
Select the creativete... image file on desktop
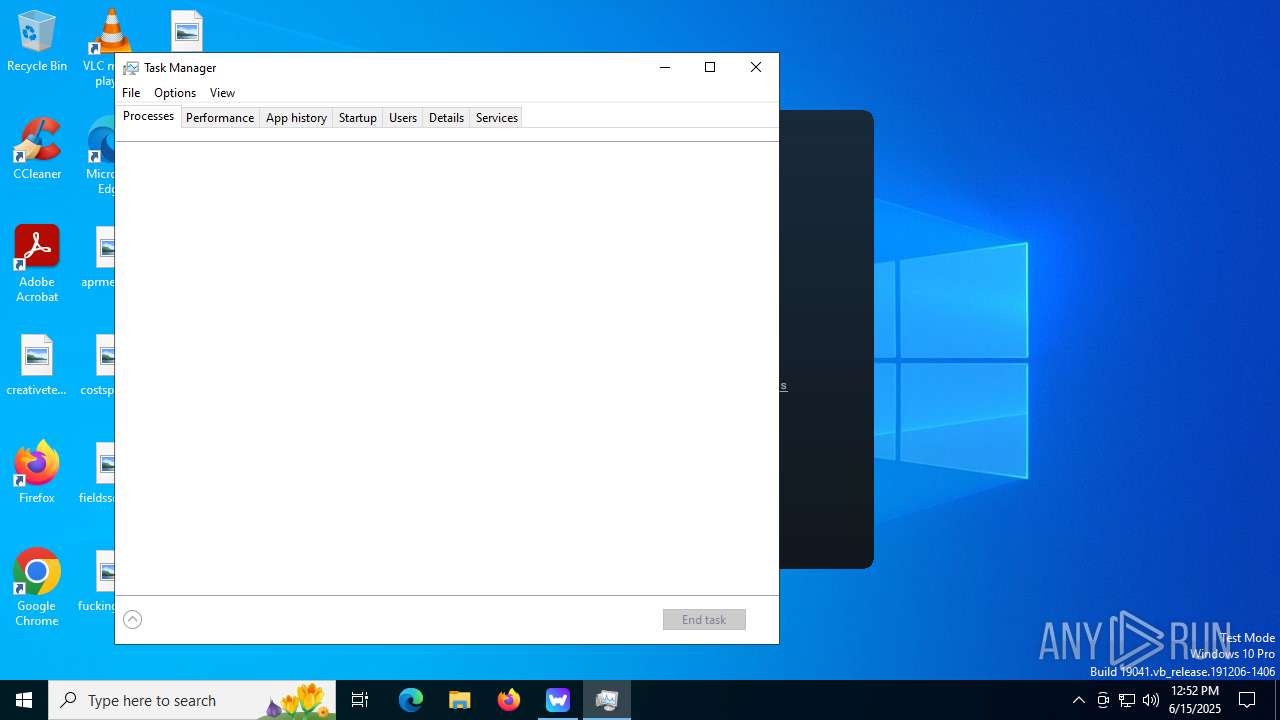click(37, 365)
